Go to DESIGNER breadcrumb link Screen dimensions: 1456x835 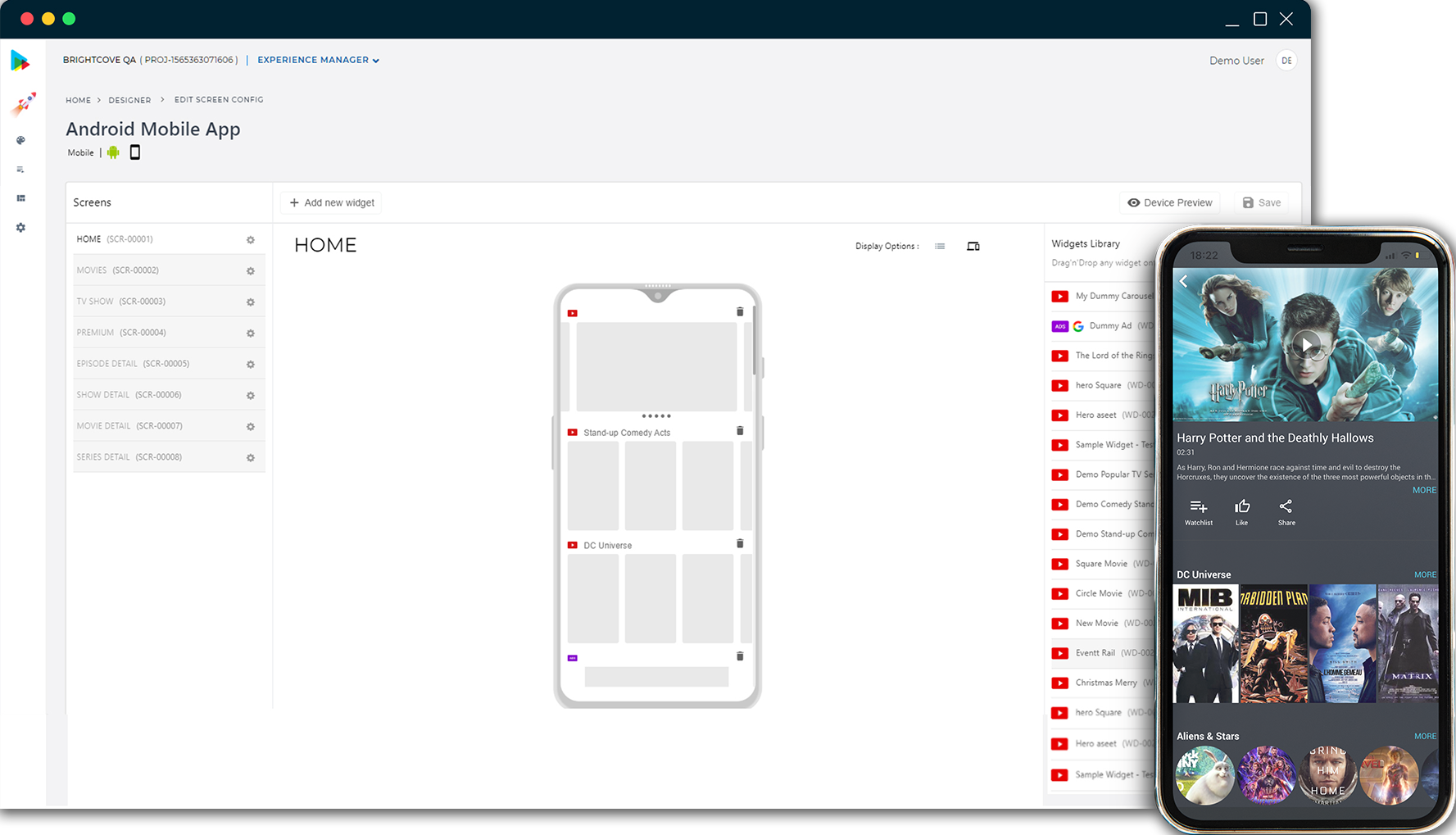(x=129, y=100)
